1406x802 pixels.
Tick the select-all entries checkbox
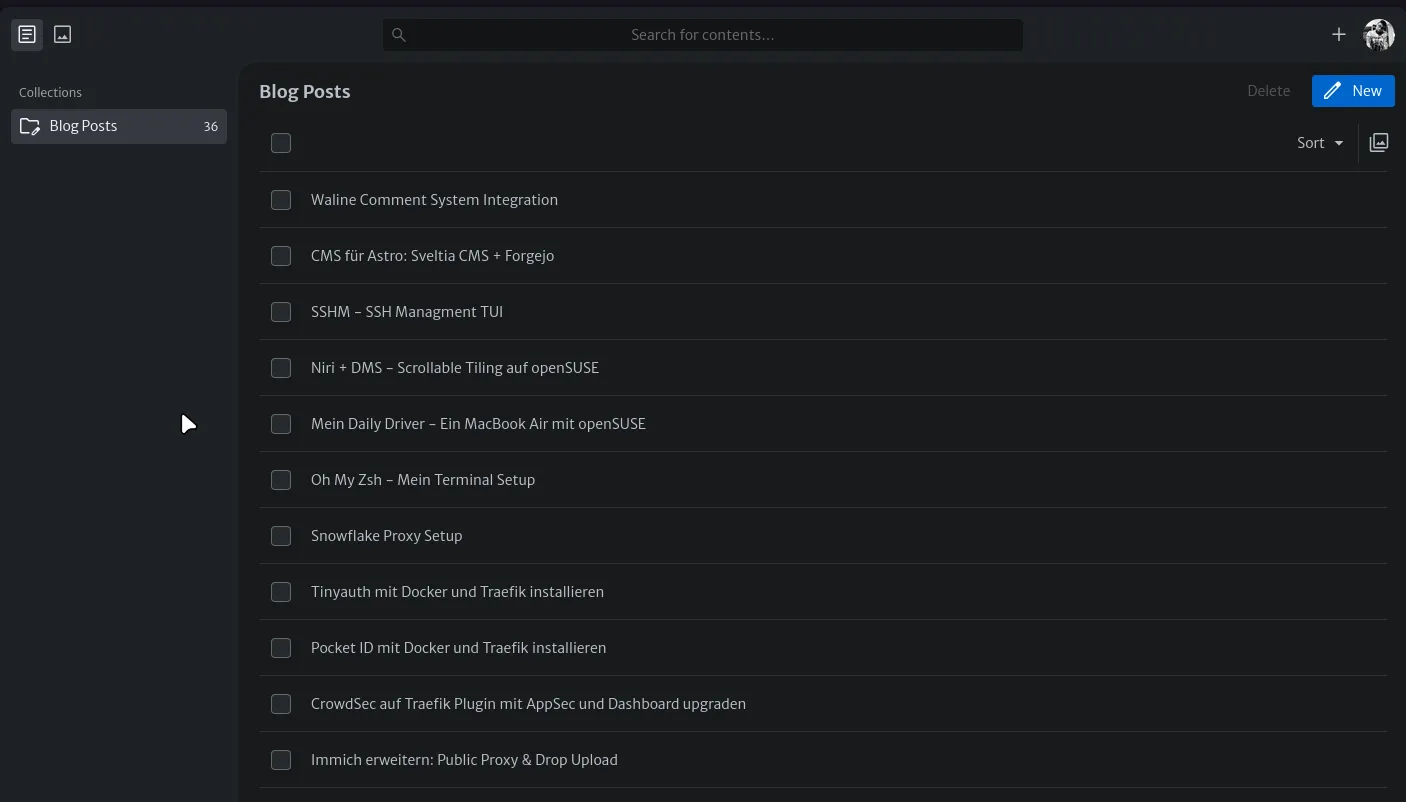(281, 143)
